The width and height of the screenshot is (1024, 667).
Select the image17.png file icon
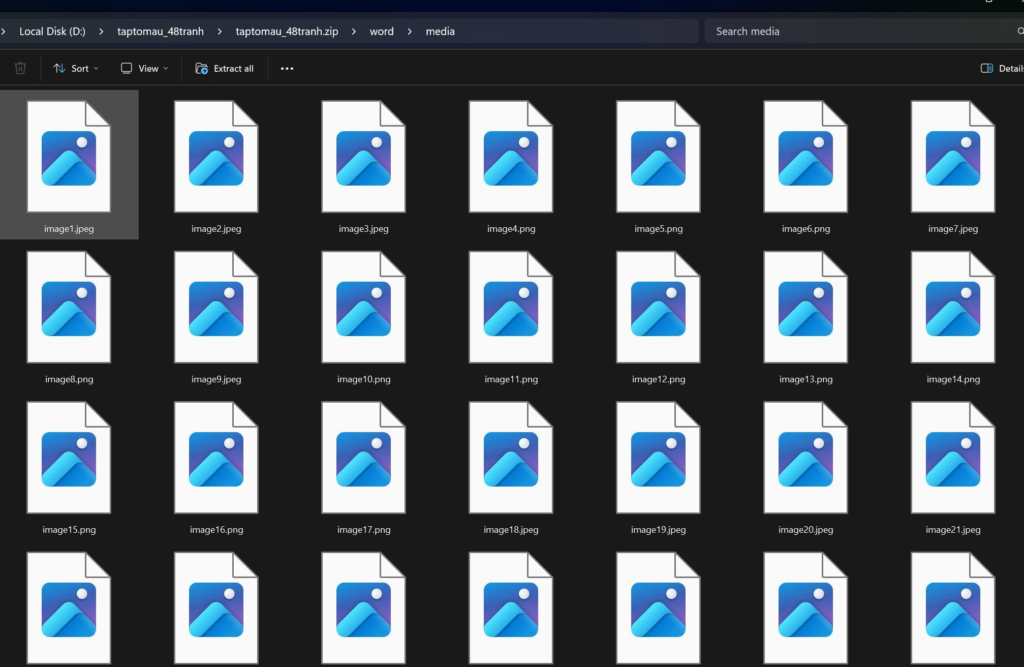click(364, 458)
